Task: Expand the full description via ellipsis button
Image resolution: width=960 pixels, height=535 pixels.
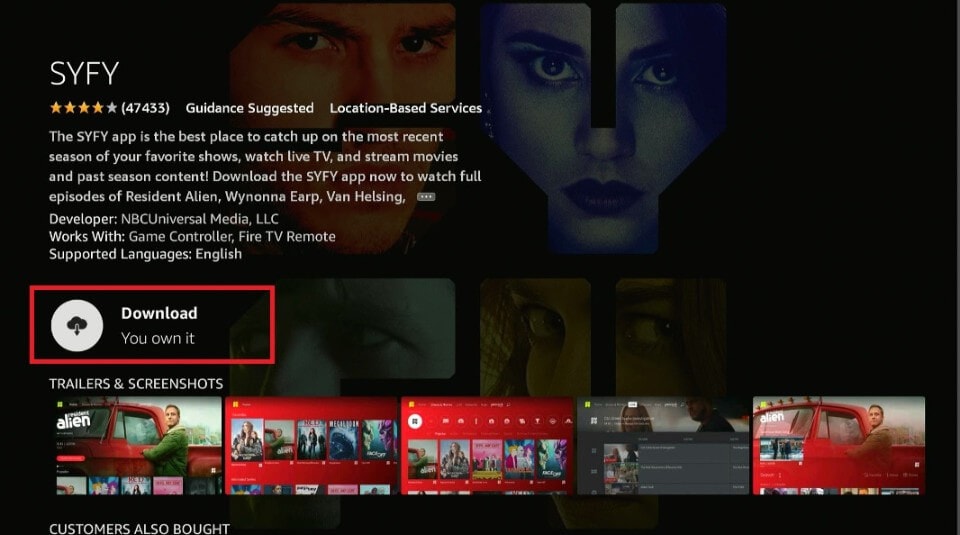Action: coord(426,196)
